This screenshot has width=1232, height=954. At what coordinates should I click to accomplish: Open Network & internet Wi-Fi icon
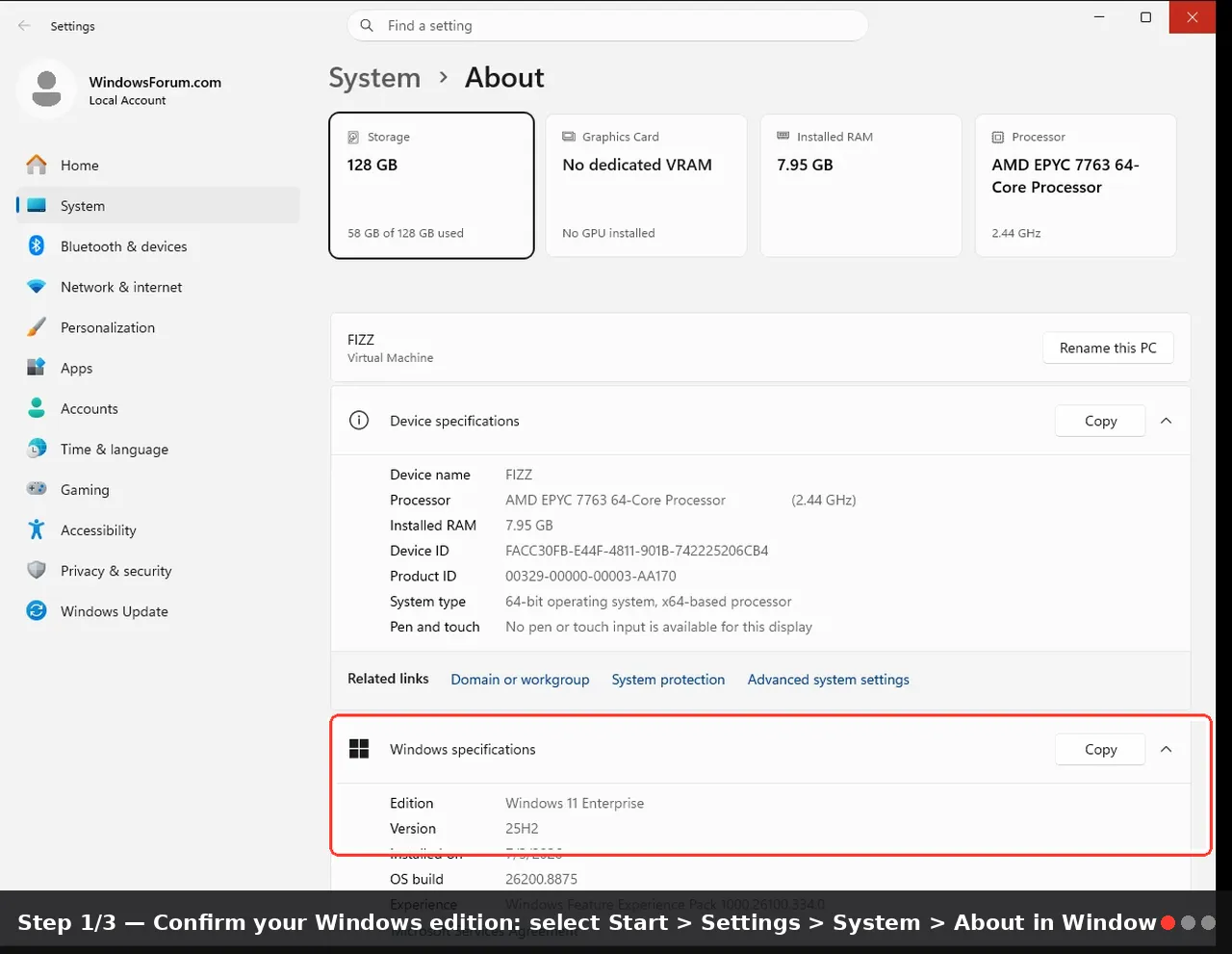coord(37,287)
